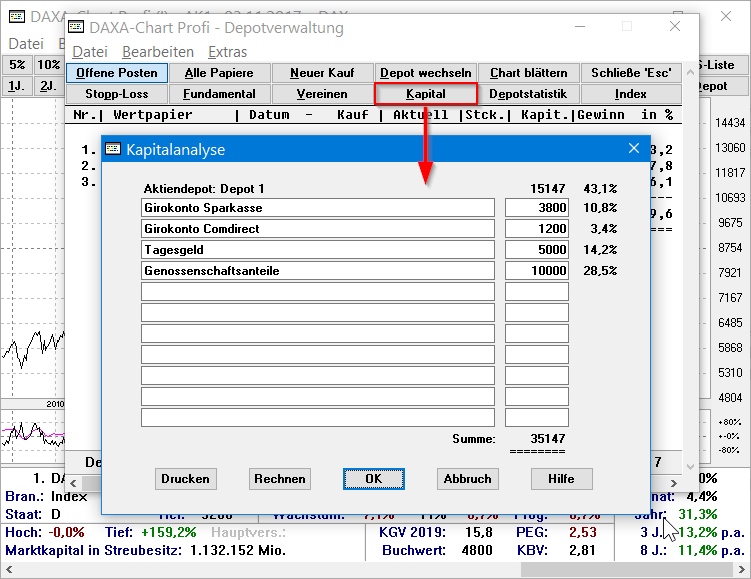Show Alle Papiere list

tap(219, 73)
